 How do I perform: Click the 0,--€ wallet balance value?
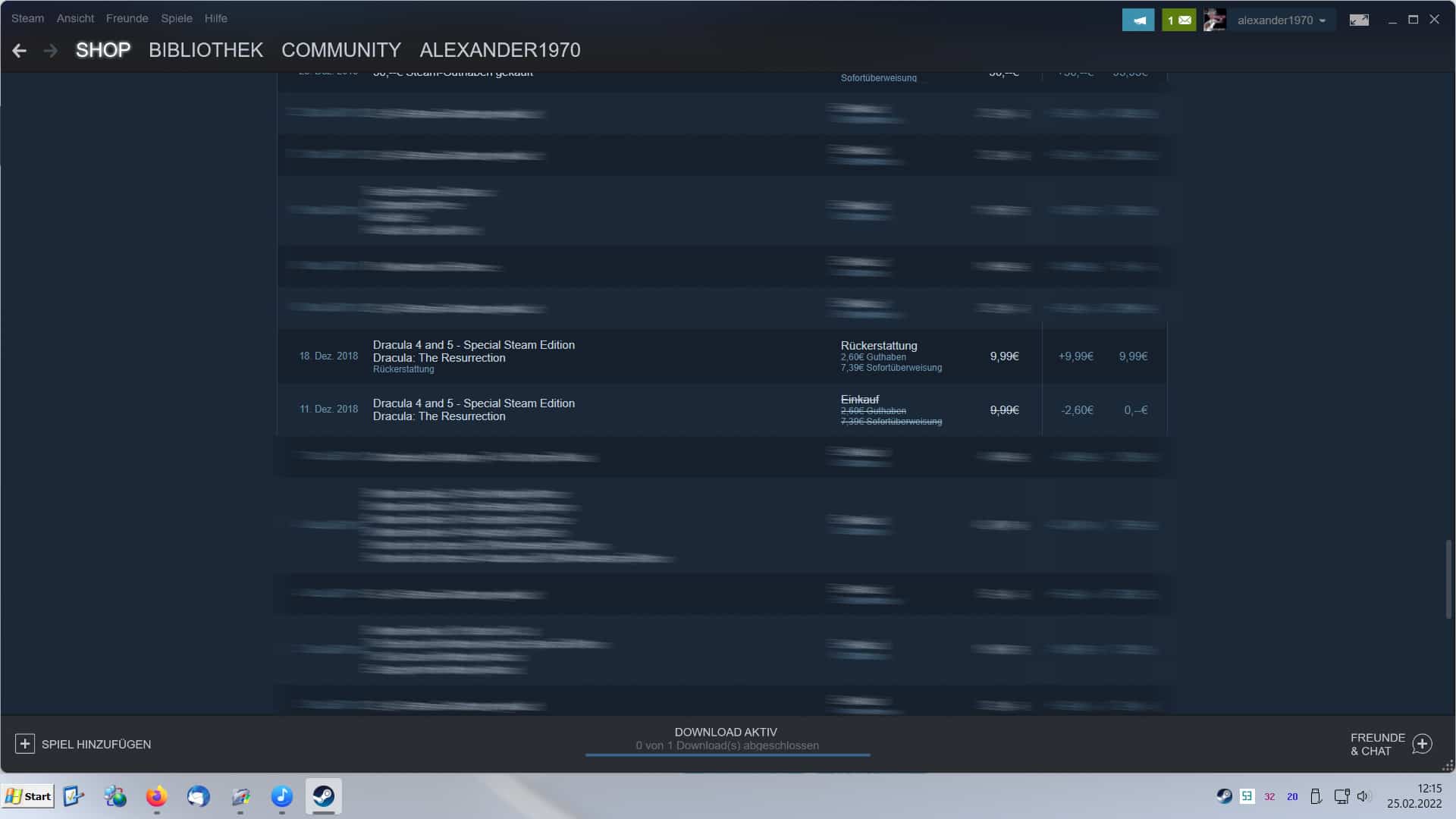[1135, 410]
